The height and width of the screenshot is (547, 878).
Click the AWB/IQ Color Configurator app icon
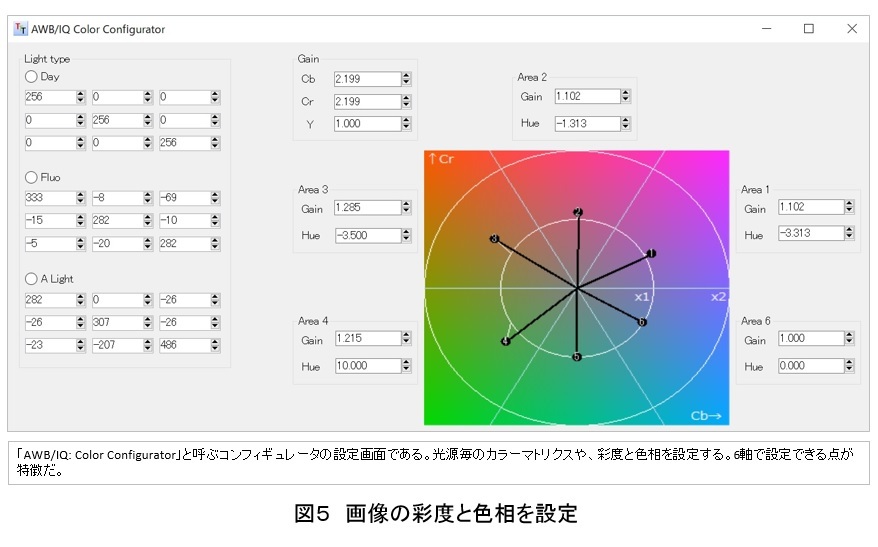point(20,29)
